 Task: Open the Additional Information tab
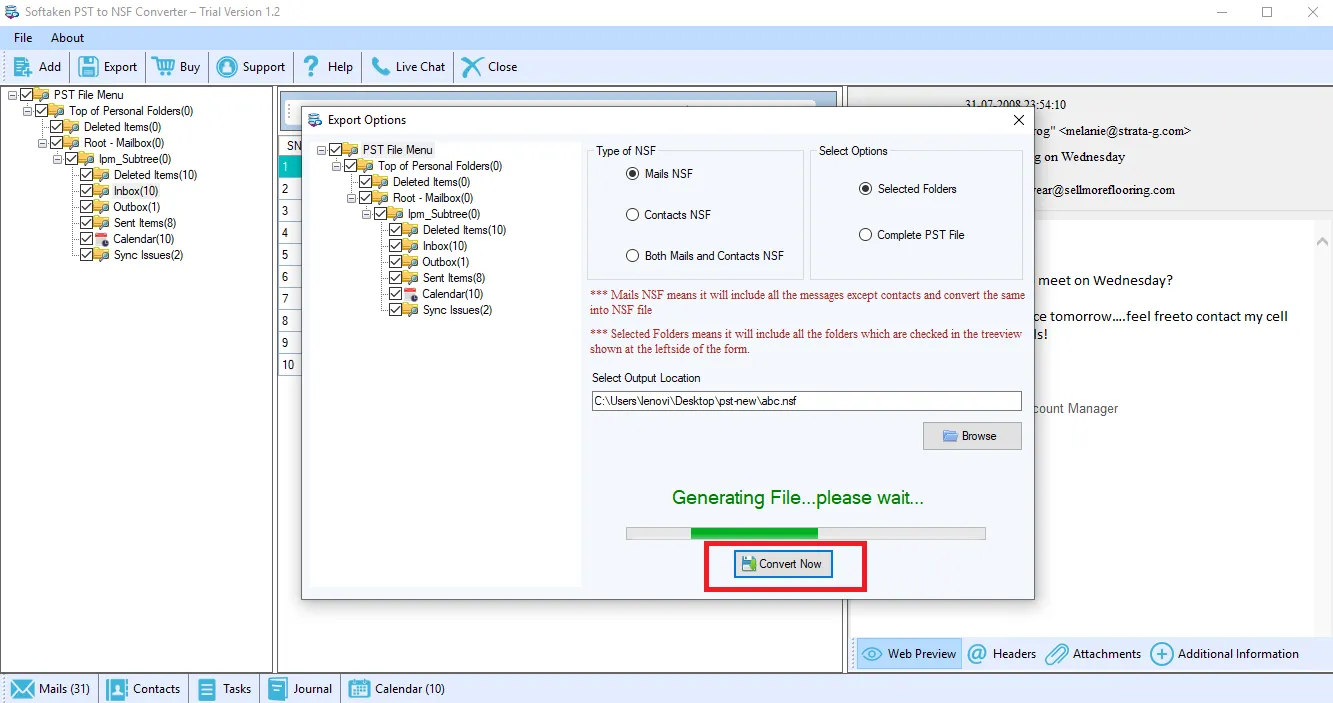pyautogui.click(x=1225, y=654)
